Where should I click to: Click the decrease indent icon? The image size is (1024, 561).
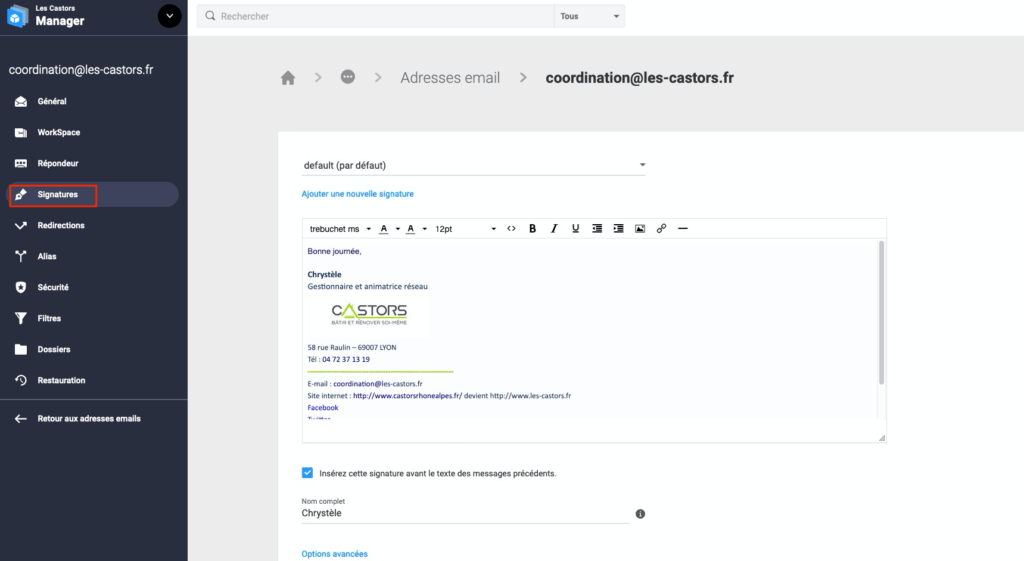click(597, 229)
